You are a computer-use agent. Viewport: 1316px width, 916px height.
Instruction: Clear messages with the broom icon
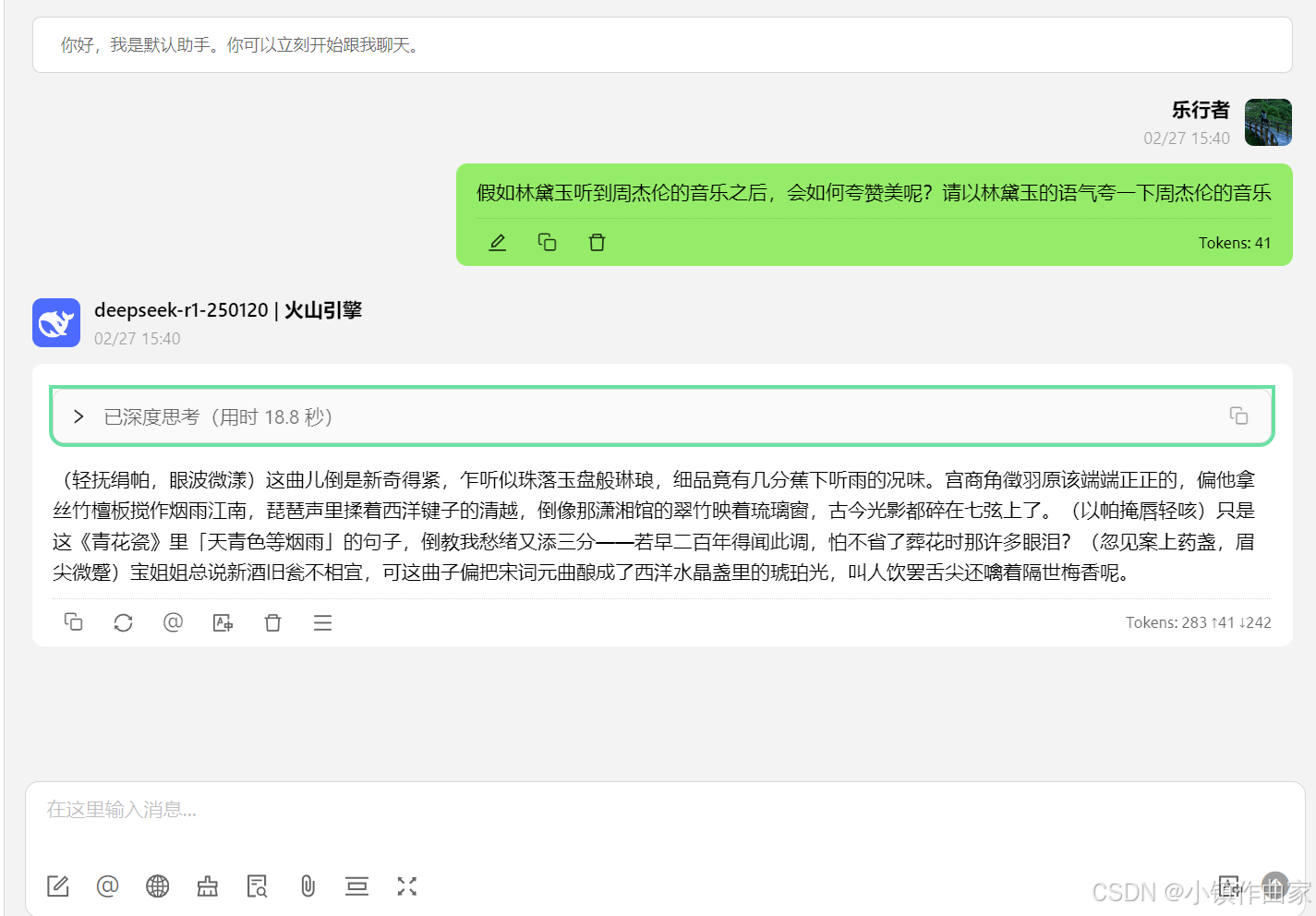click(x=208, y=886)
